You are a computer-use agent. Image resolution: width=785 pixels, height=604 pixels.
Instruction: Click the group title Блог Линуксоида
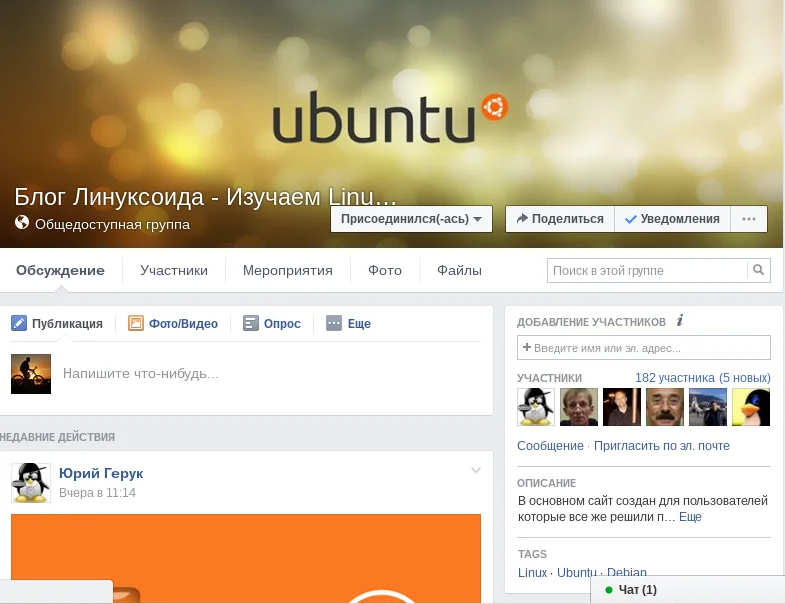click(205, 197)
